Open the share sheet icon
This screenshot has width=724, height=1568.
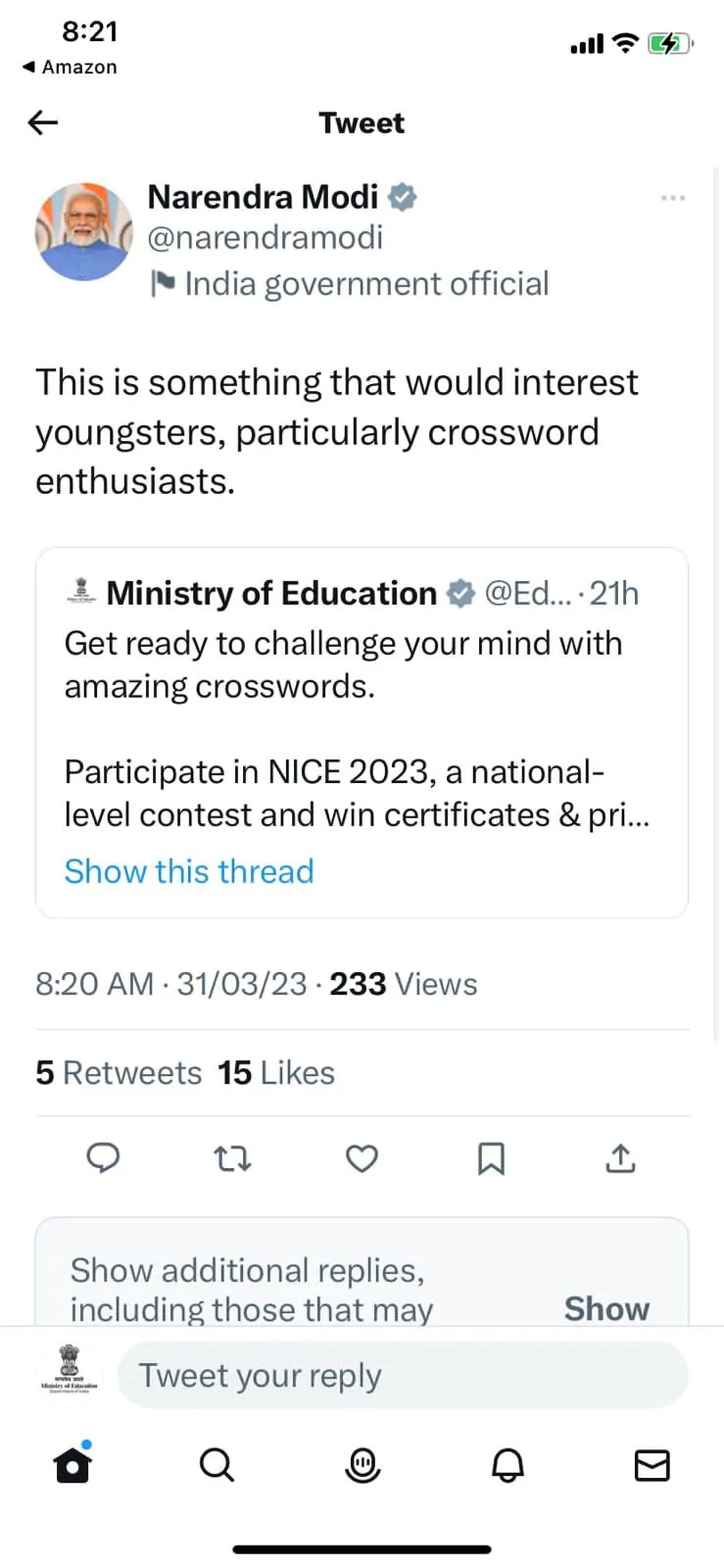click(619, 1158)
